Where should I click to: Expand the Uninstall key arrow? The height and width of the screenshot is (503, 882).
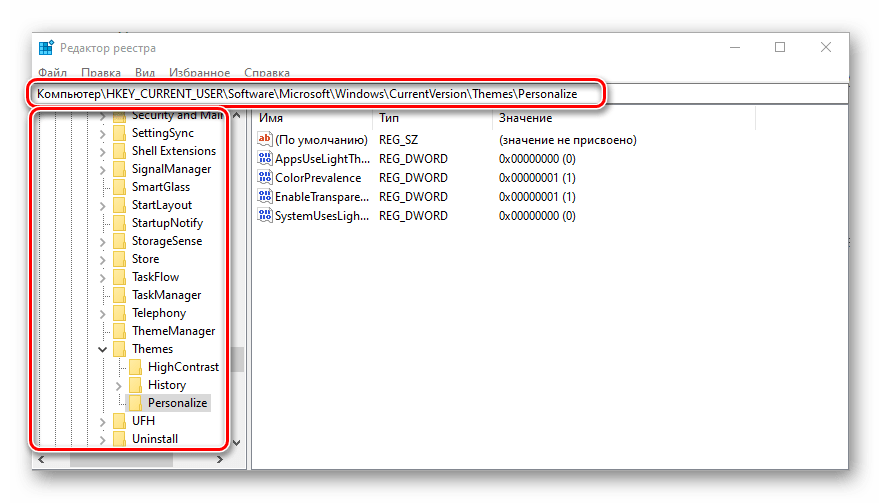pyautogui.click(x=103, y=439)
